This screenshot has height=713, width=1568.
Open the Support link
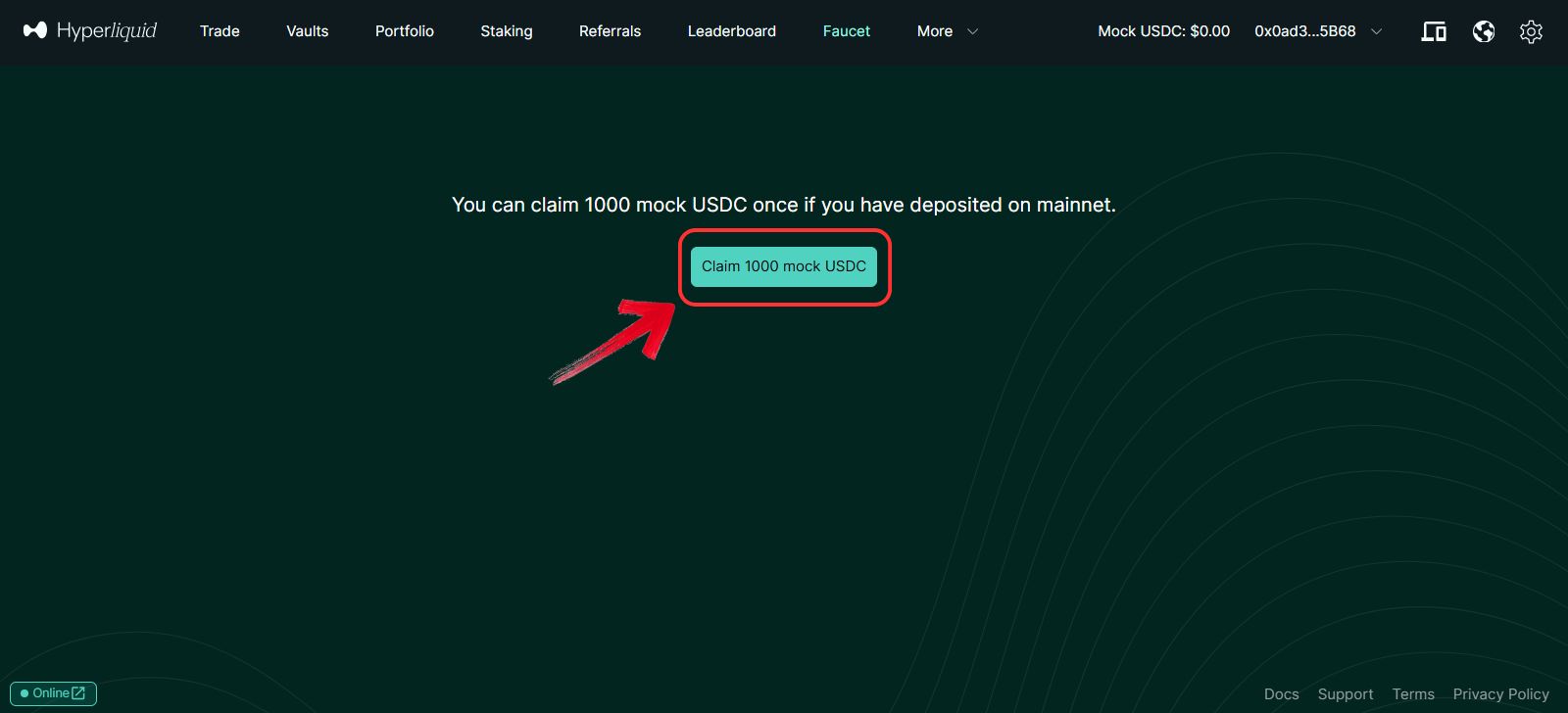tap(1346, 694)
